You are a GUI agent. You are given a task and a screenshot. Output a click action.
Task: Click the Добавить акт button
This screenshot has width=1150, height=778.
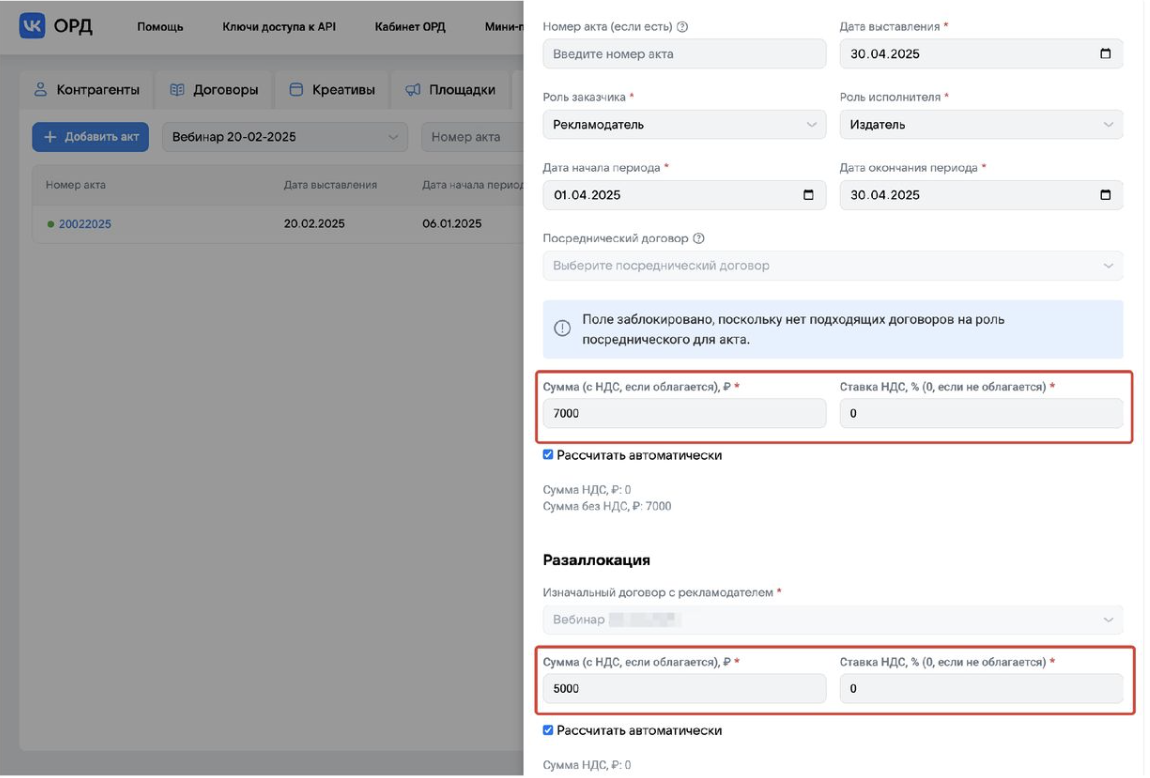tap(90, 137)
